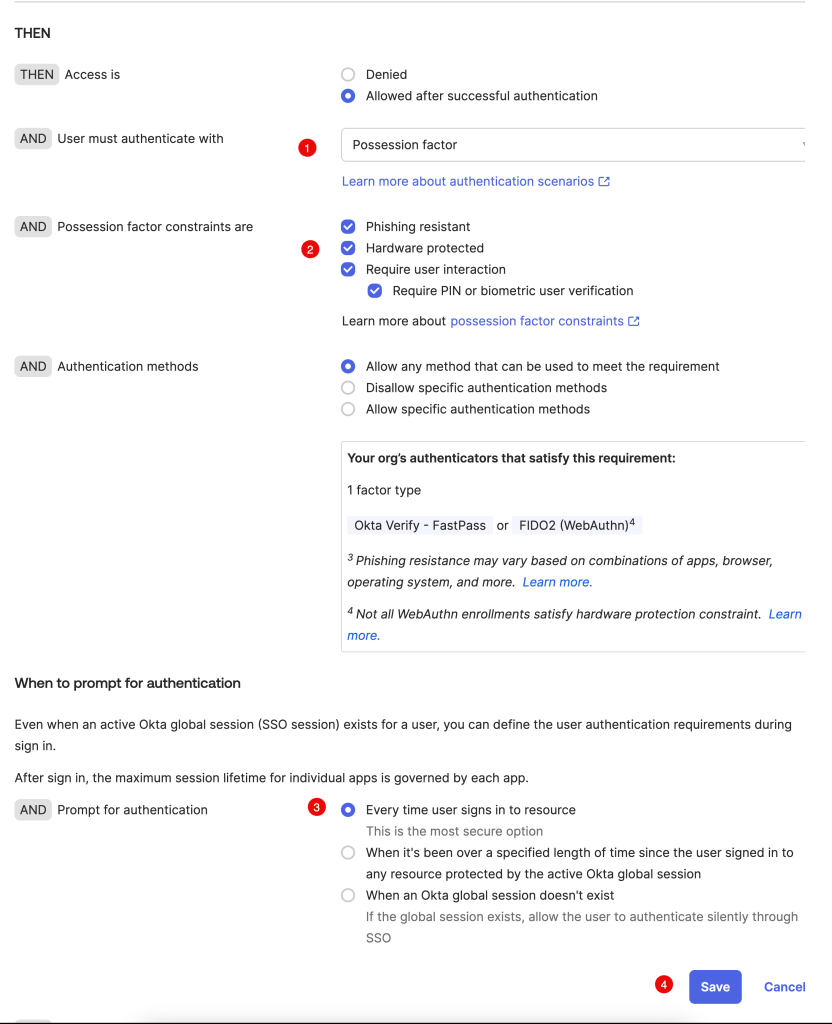This screenshot has width=832, height=1024.
Task: Open the possession factor constraints link
Action: pos(537,322)
